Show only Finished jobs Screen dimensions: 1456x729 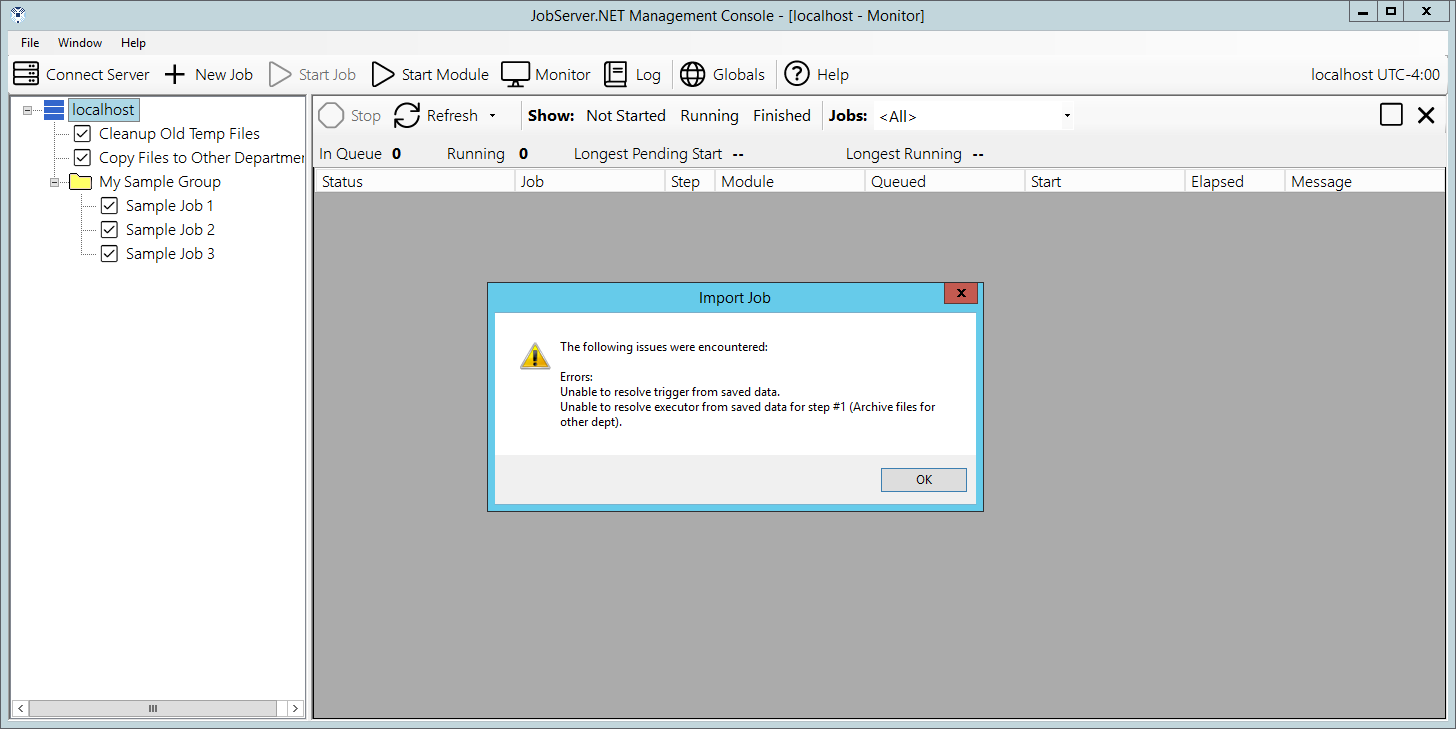[781, 116]
